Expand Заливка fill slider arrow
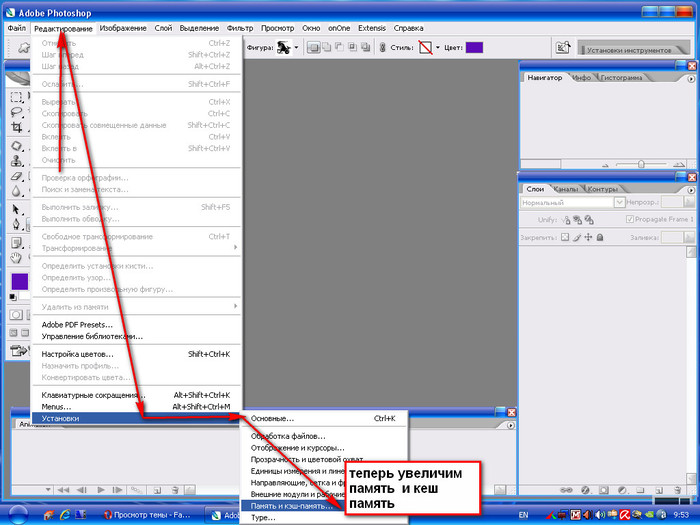 tap(689, 237)
